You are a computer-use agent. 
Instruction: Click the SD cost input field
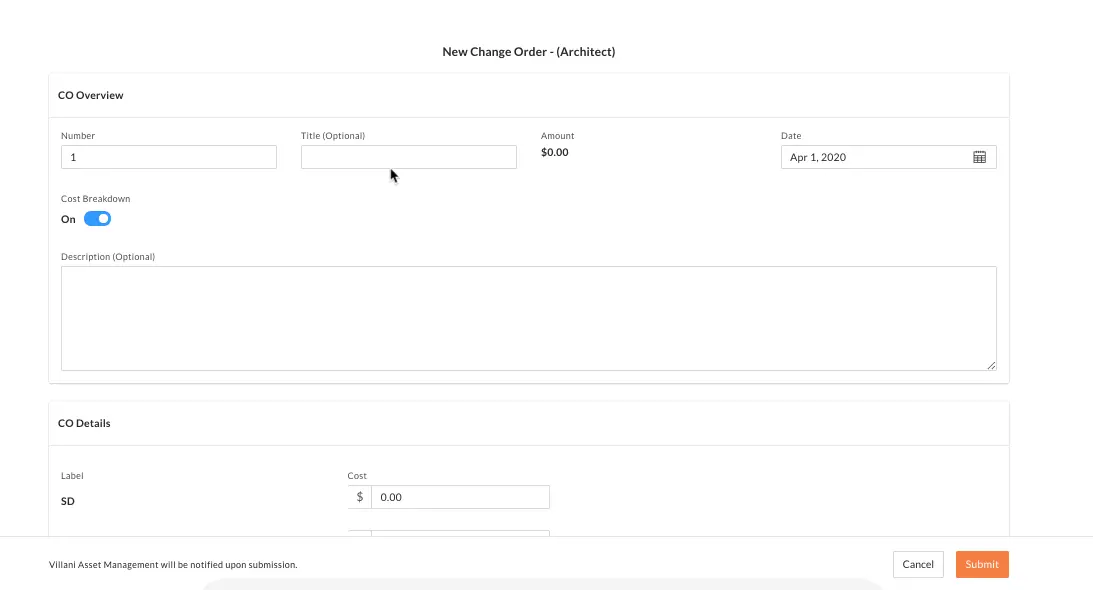460,497
